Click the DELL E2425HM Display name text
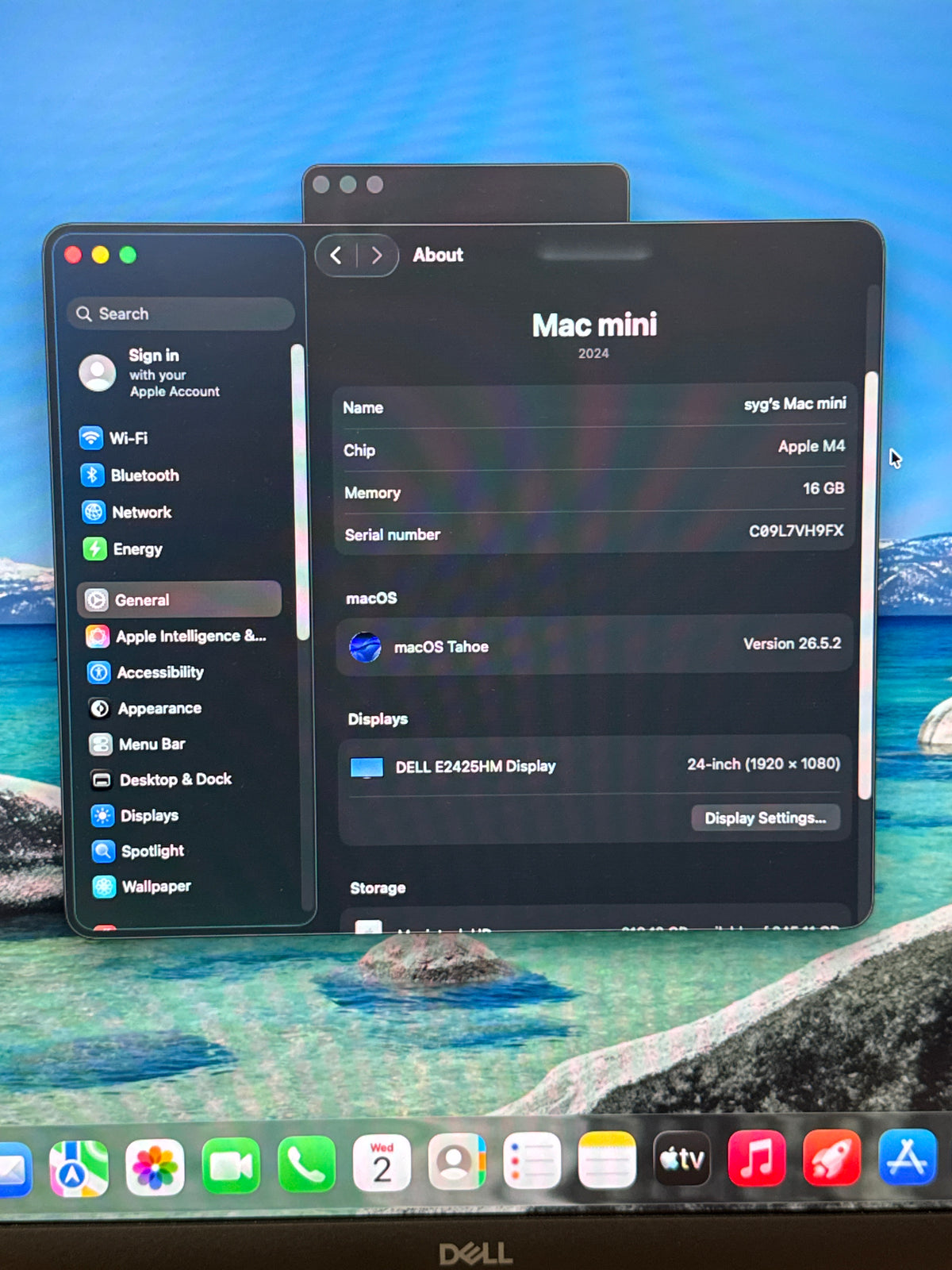This screenshot has width=952, height=1270. [x=476, y=767]
